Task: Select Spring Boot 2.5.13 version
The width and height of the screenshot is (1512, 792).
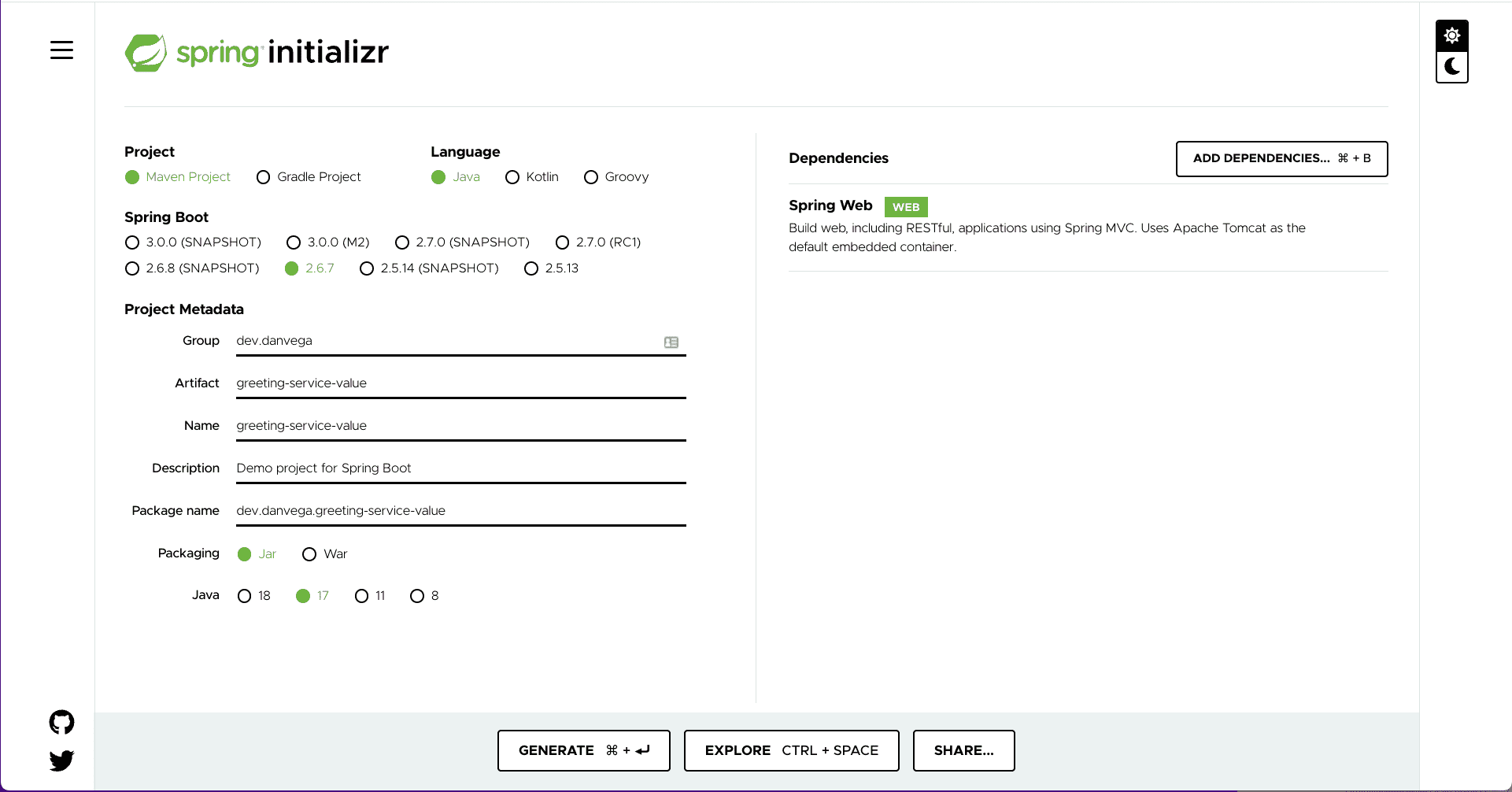Action: pos(531,268)
